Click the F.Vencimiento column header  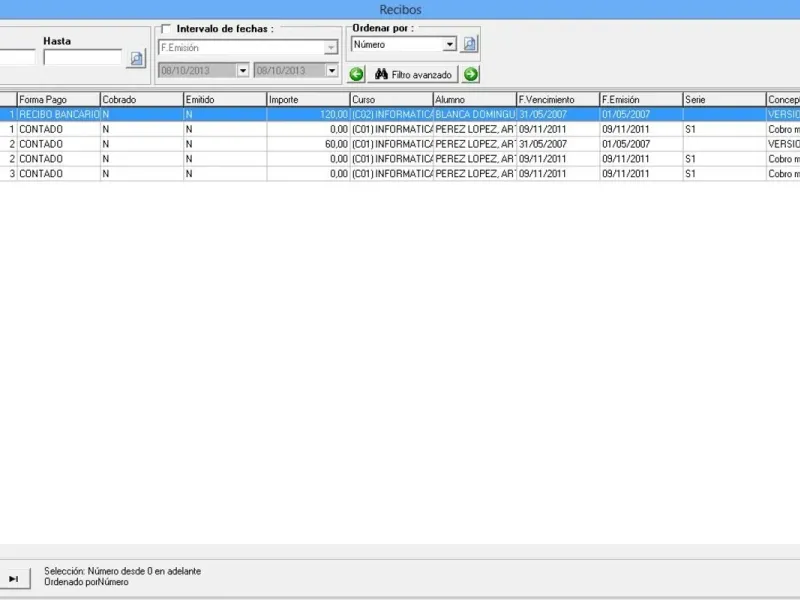click(x=558, y=99)
